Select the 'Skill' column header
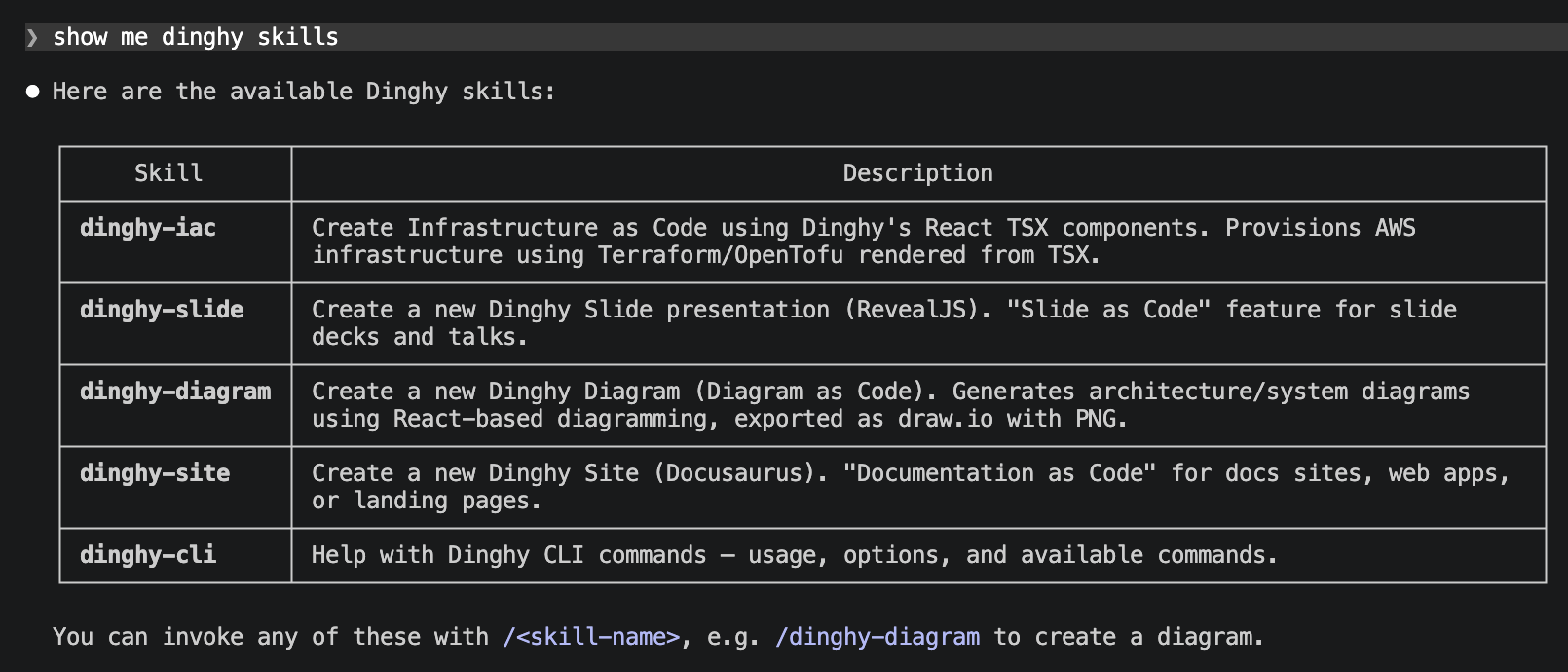The width and height of the screenshot is (1568, 672). pyautogui.click(x=168, y=173)
